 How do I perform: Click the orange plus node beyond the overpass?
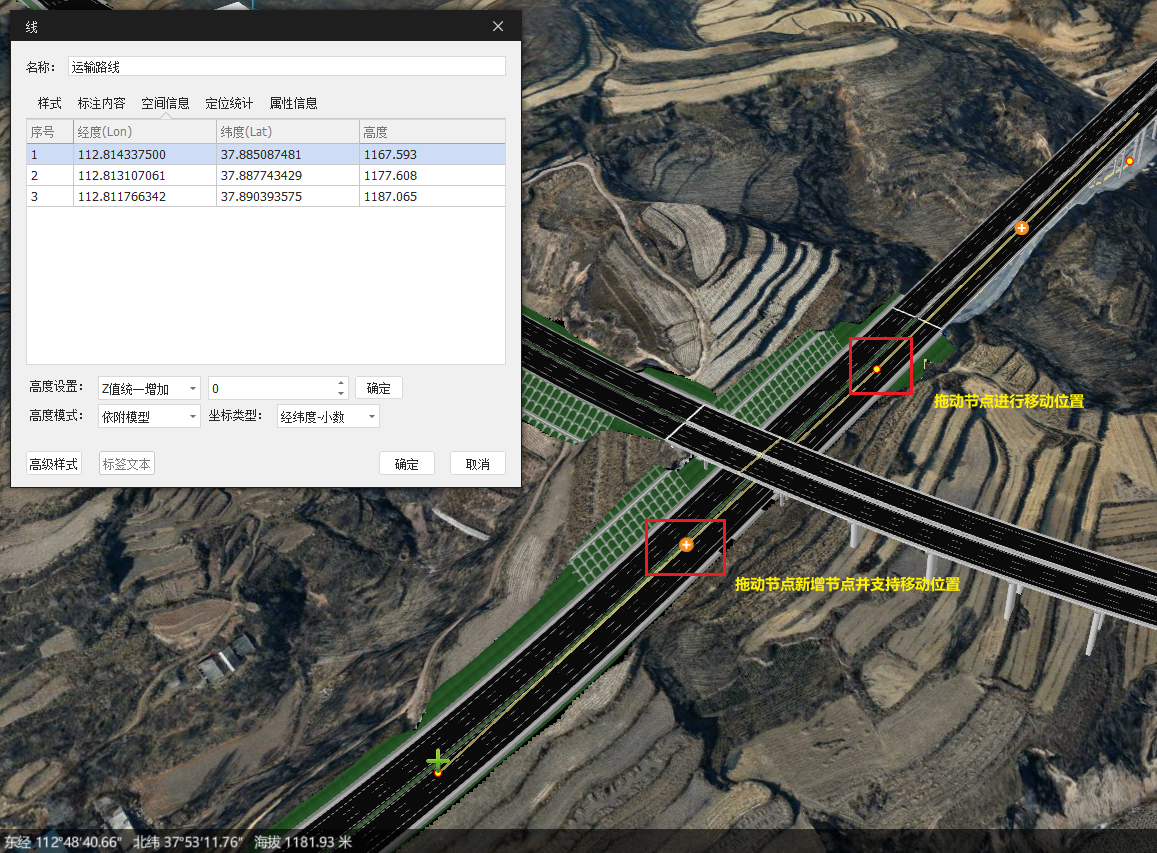point(1021,228)
